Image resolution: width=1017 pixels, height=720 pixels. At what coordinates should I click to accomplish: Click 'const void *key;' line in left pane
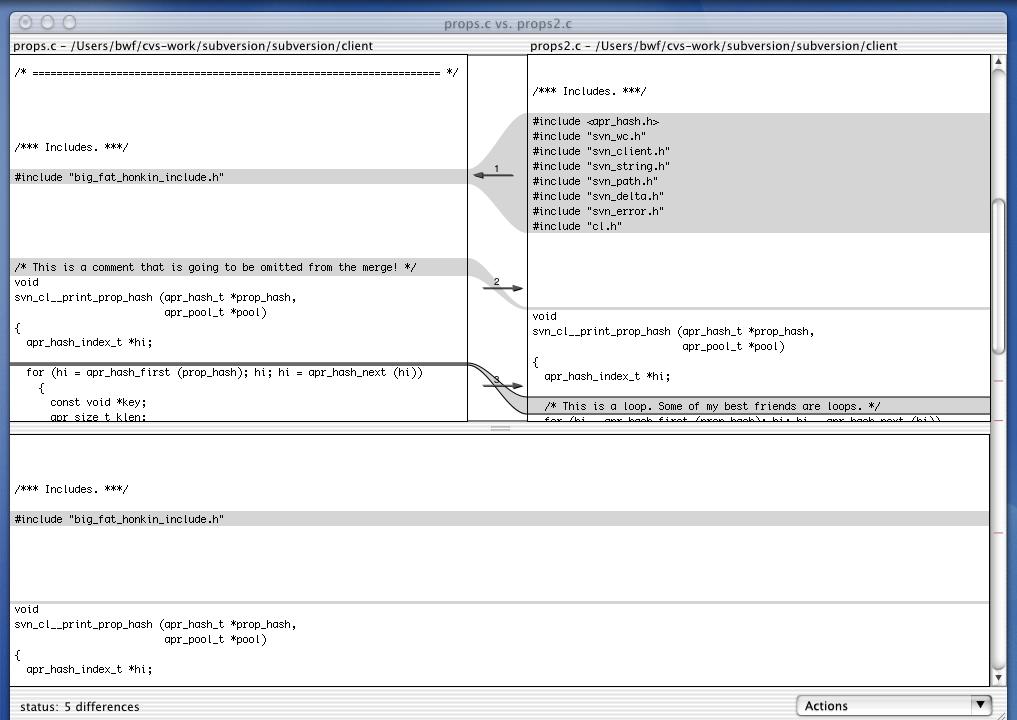click(x=99, y=402)
